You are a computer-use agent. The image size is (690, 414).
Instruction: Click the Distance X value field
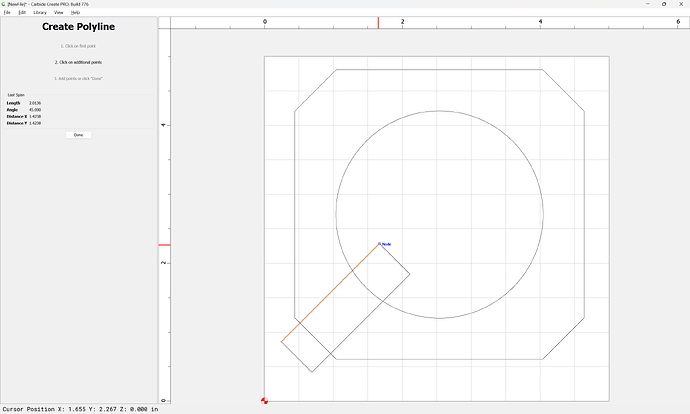click(x=35, y=117)
